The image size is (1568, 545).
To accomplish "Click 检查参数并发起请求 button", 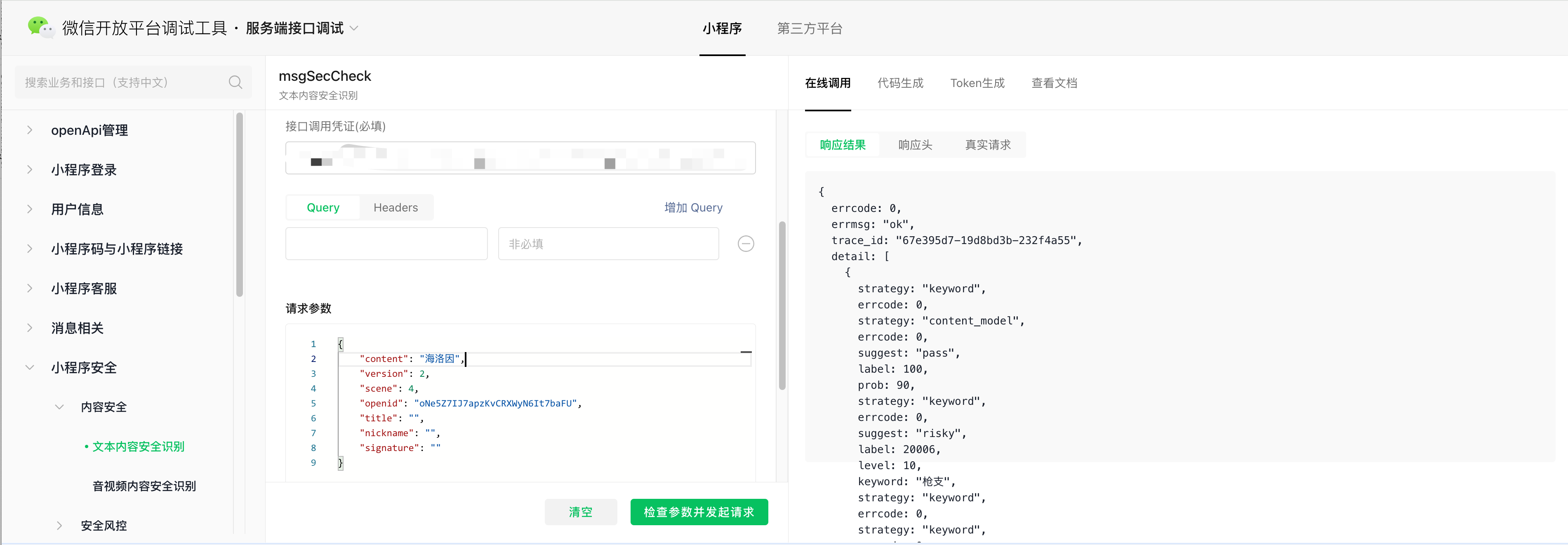I will point(699,512).
